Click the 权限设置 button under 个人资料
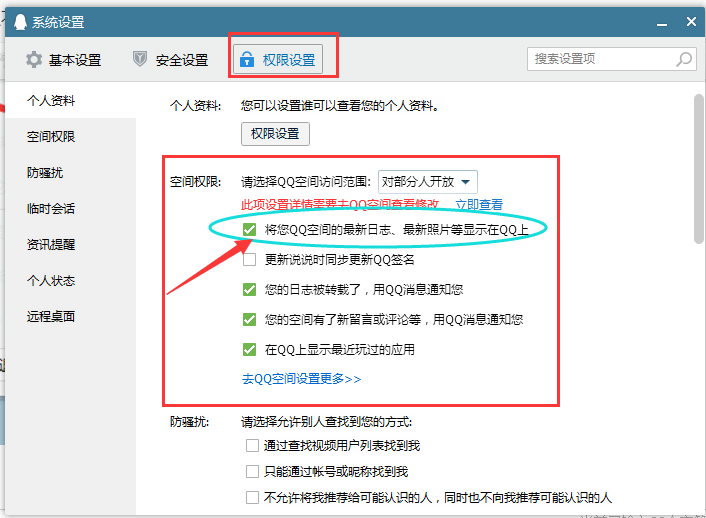706x518 pixels. pos(275,134)
